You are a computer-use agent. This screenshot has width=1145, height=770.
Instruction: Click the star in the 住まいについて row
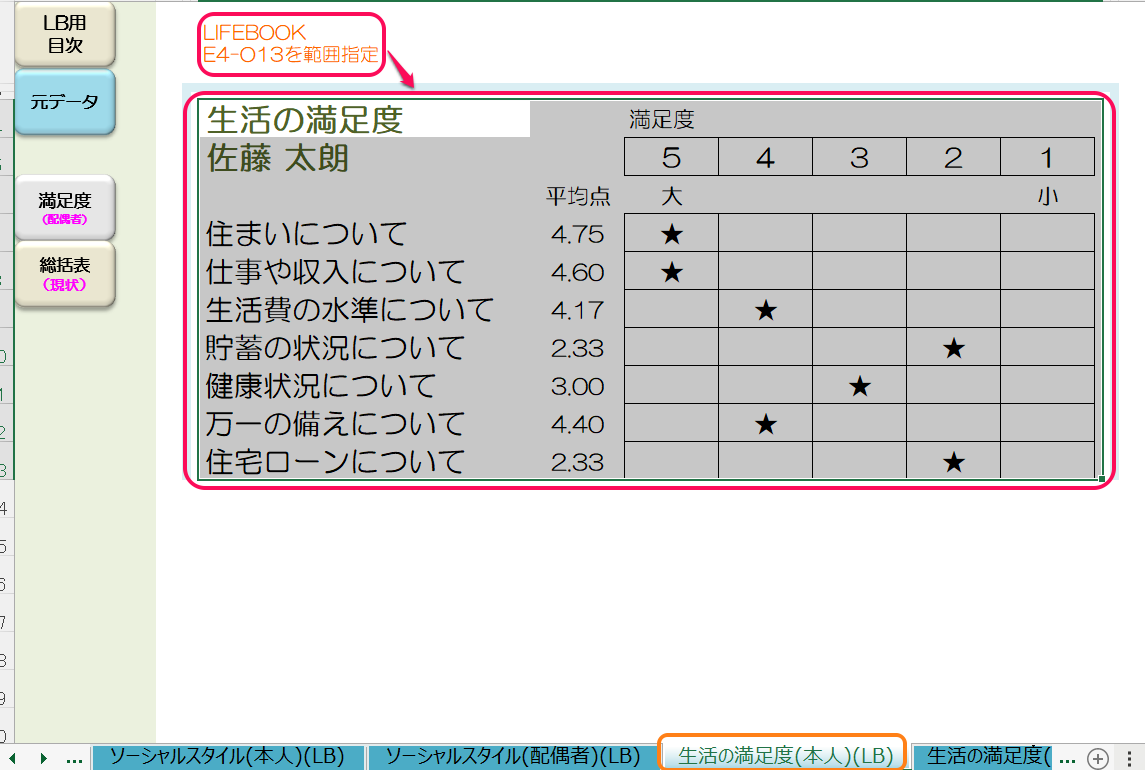tap(671, 234)
